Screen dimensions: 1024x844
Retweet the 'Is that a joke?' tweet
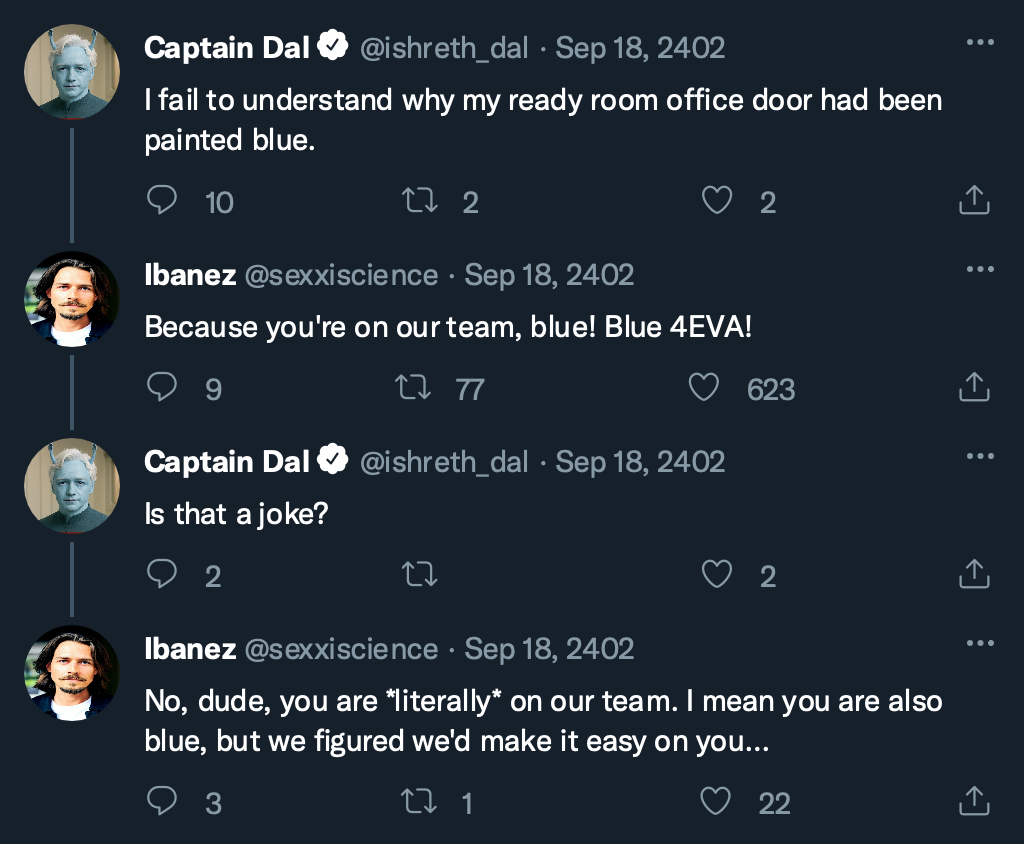419,574
